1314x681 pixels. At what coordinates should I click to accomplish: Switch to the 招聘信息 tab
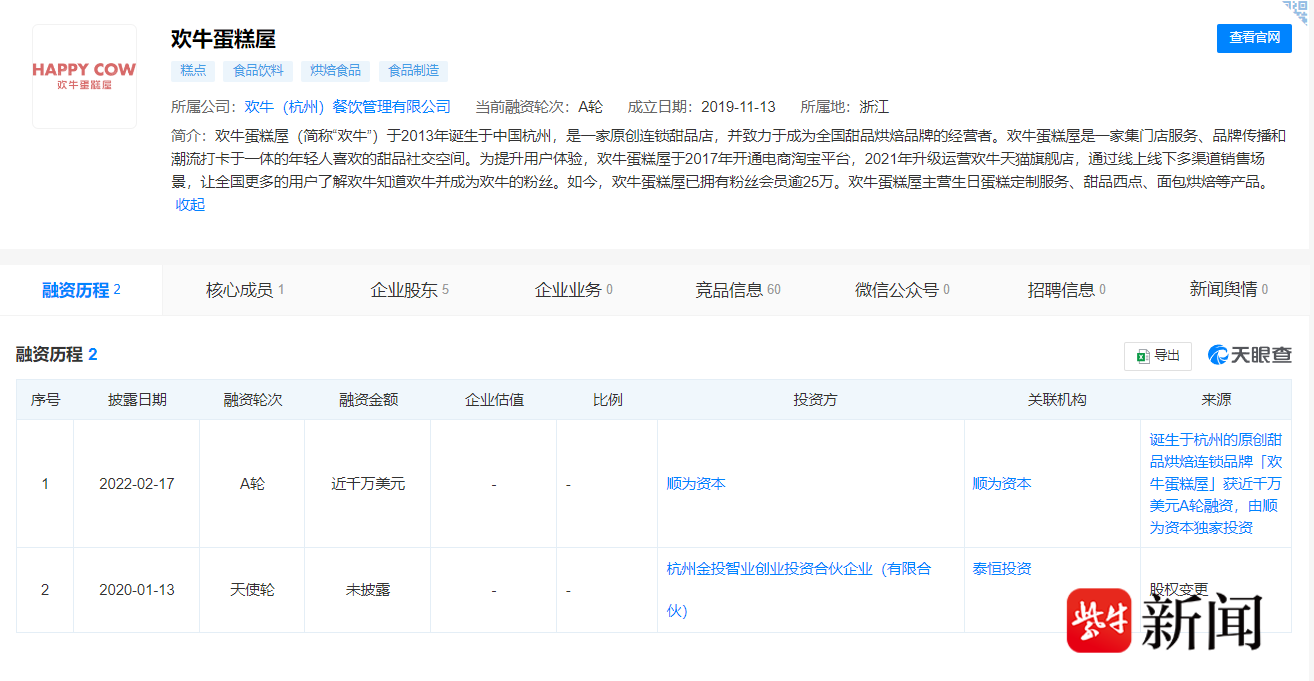(x=1065, y=290)
